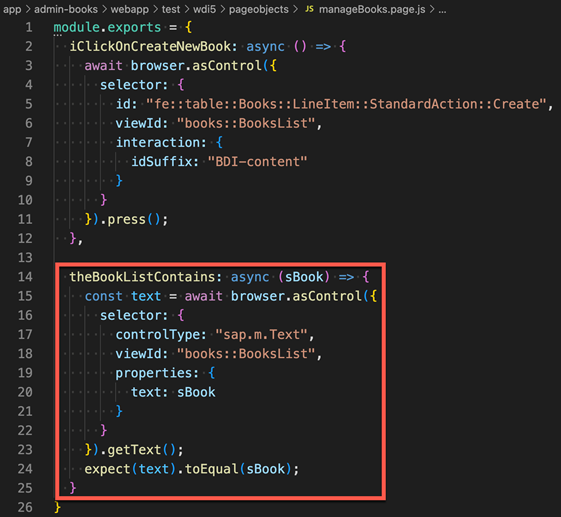Click the 'wdi5' breadcrumb segment
Image resolution: width=561 pixels, height=517 pixels.
tap(204, 9)
